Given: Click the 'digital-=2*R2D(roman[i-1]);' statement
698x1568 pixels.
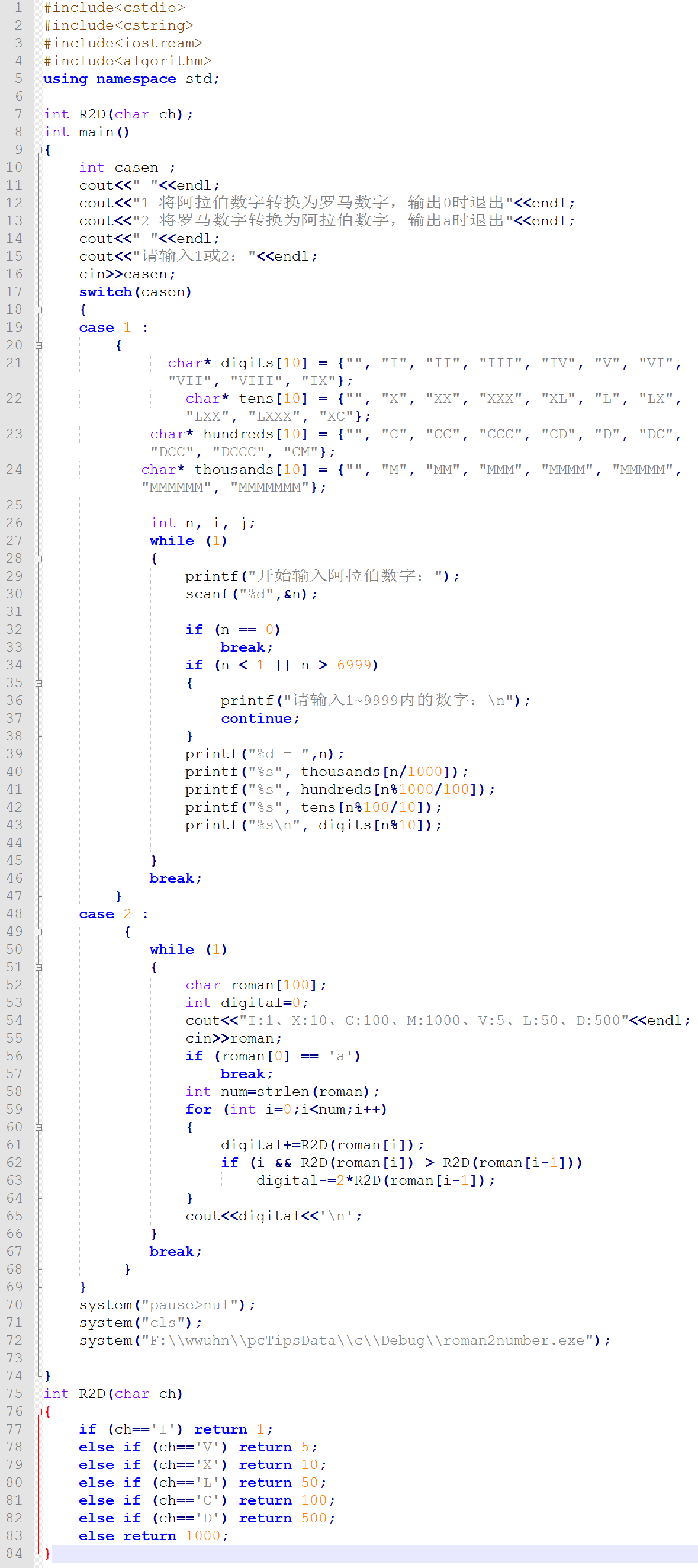Looking at the screenshot, I should [375, 1181].
